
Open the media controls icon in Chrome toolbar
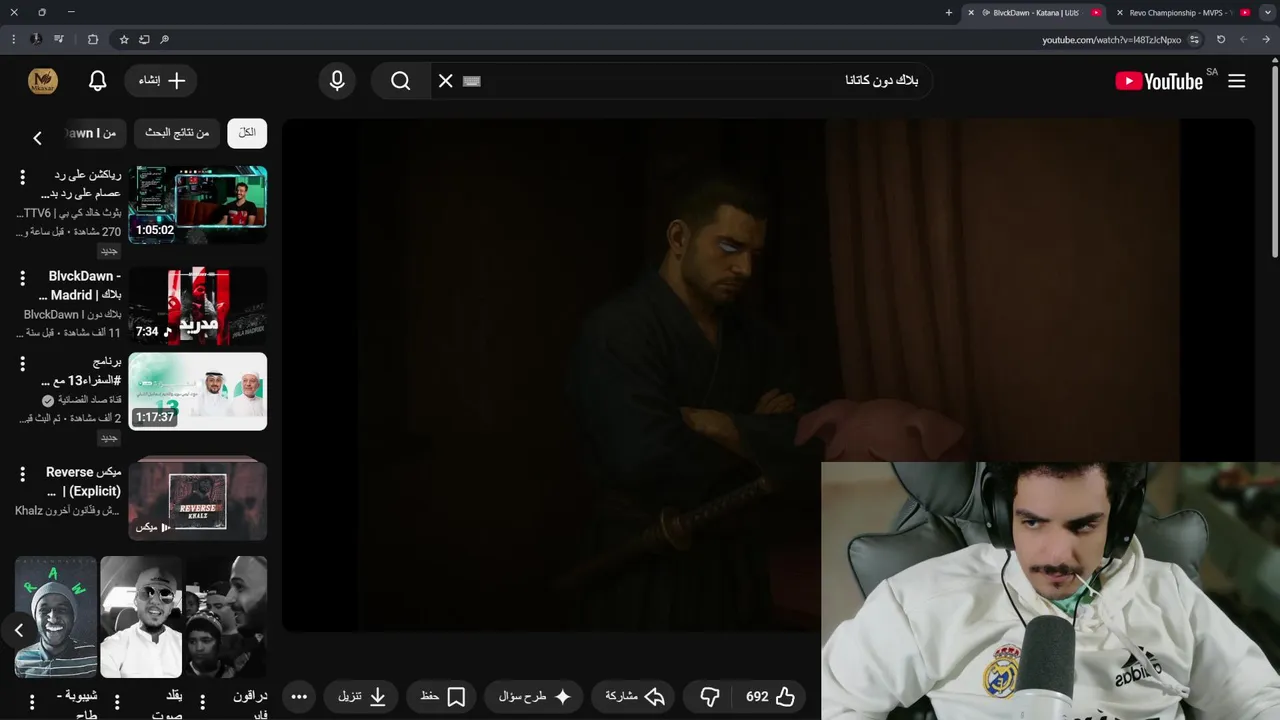tap(59, 40)
